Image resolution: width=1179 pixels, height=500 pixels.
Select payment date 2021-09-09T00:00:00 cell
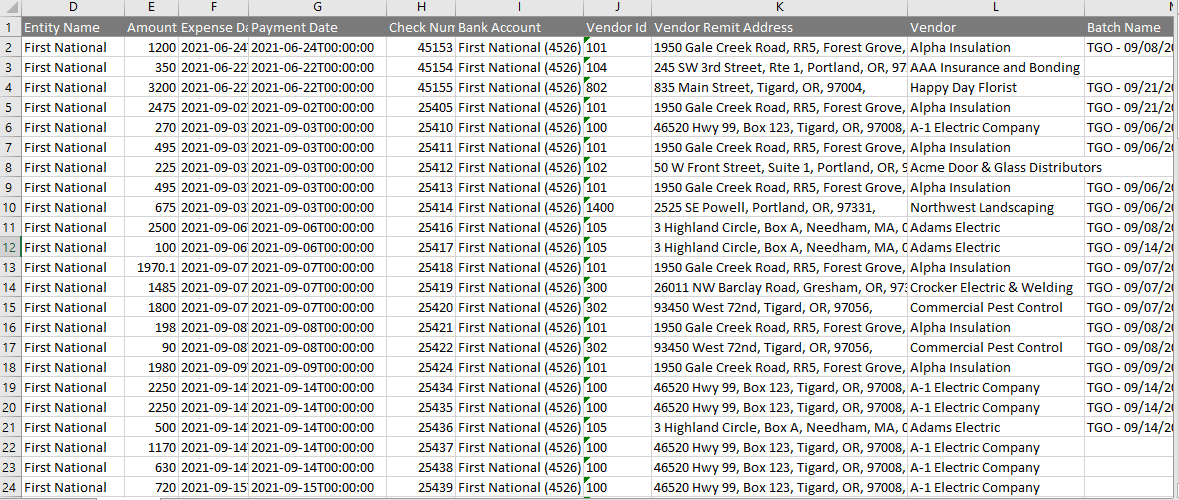[317, 367]
